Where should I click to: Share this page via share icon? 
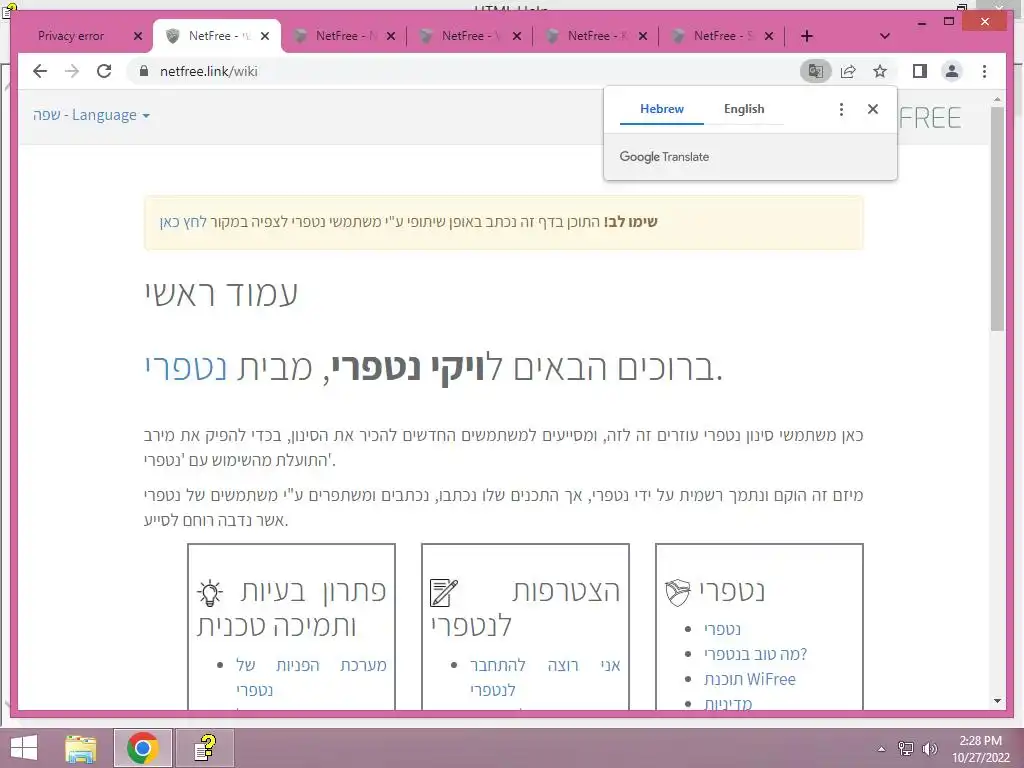coord(848,71)
